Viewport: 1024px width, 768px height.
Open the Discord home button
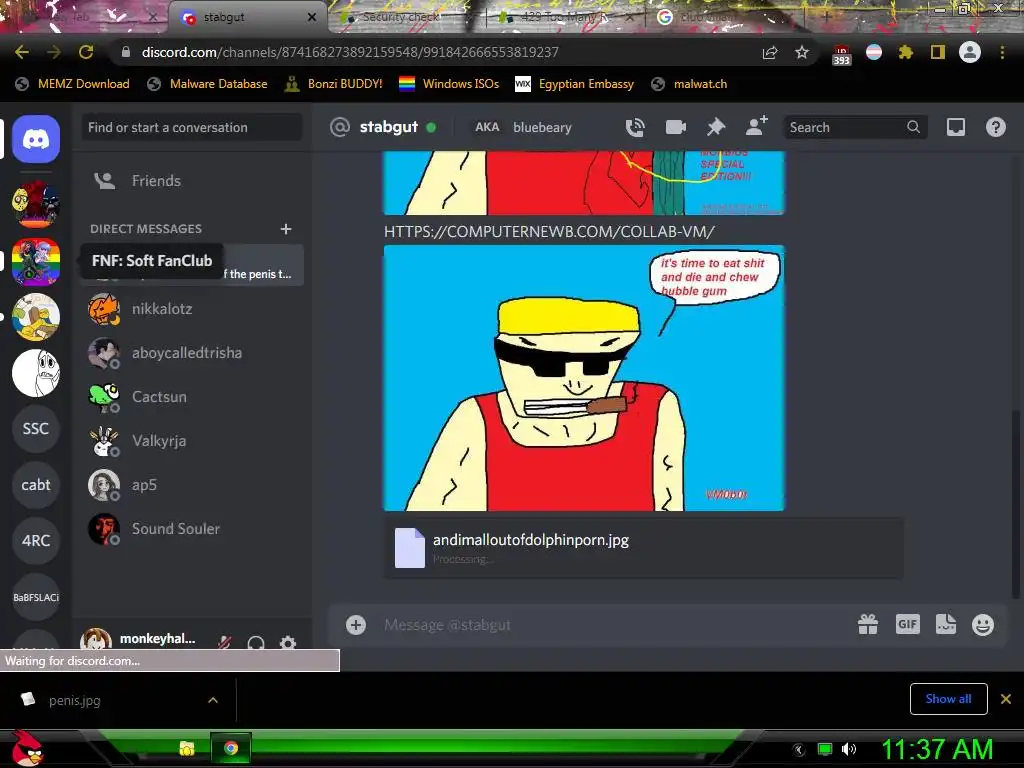36,138
